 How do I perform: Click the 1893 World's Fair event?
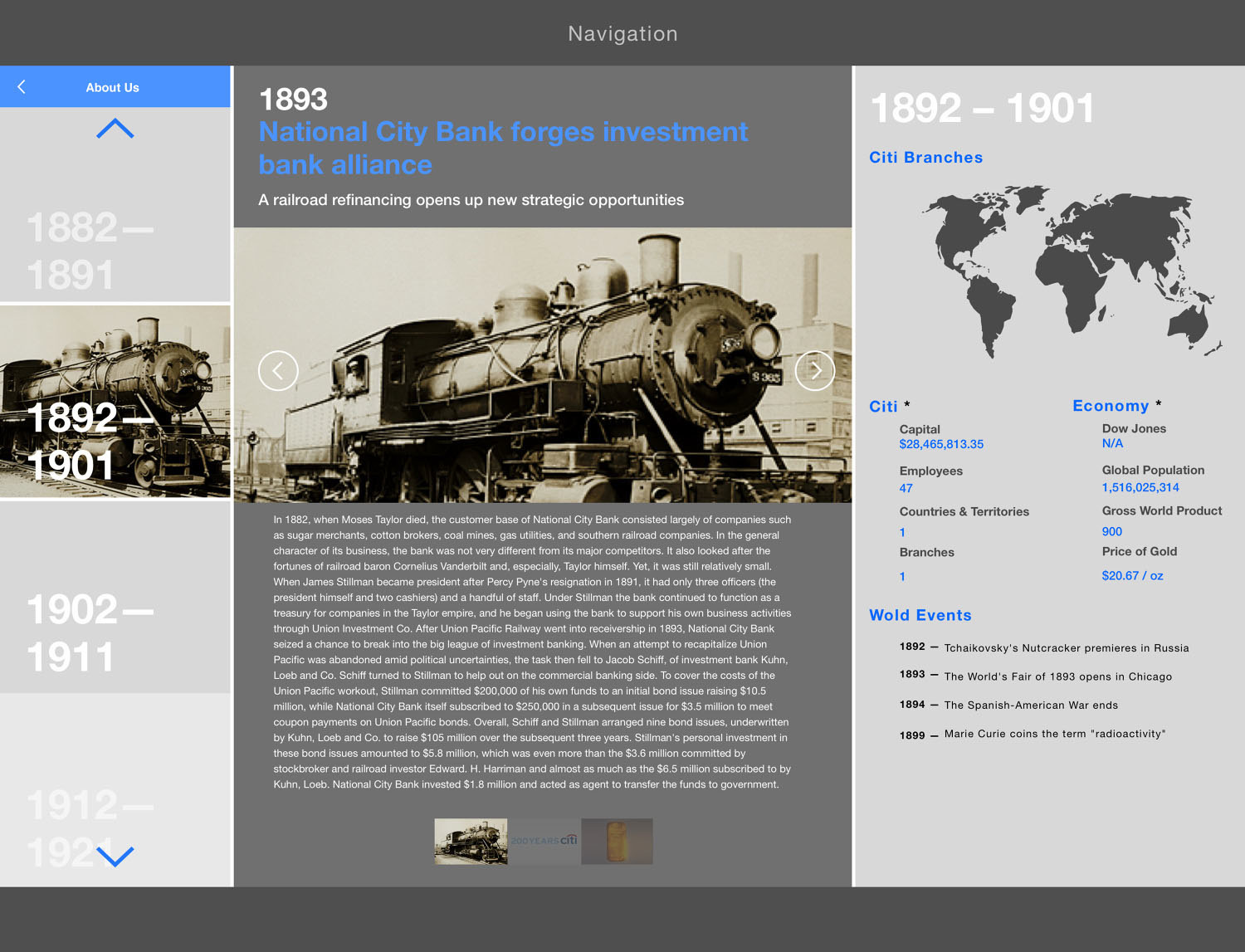coord(1036,676)
